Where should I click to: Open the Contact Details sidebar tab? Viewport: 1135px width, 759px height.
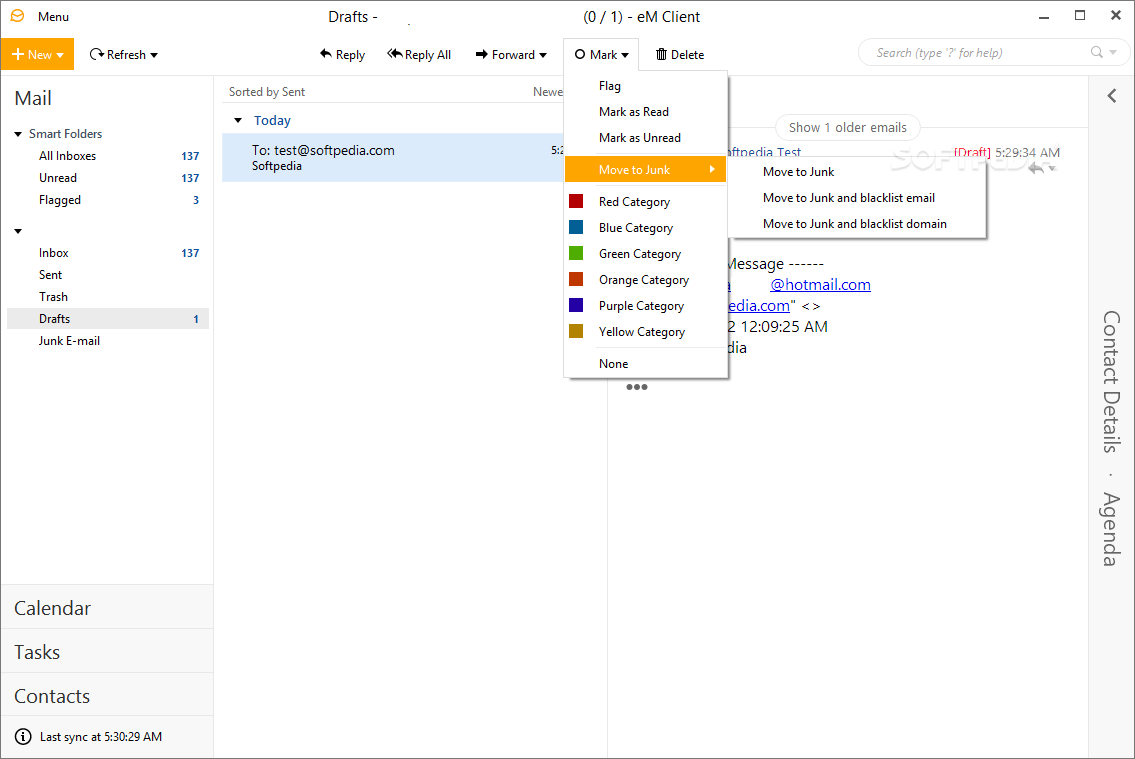(x=1112, y=381)
